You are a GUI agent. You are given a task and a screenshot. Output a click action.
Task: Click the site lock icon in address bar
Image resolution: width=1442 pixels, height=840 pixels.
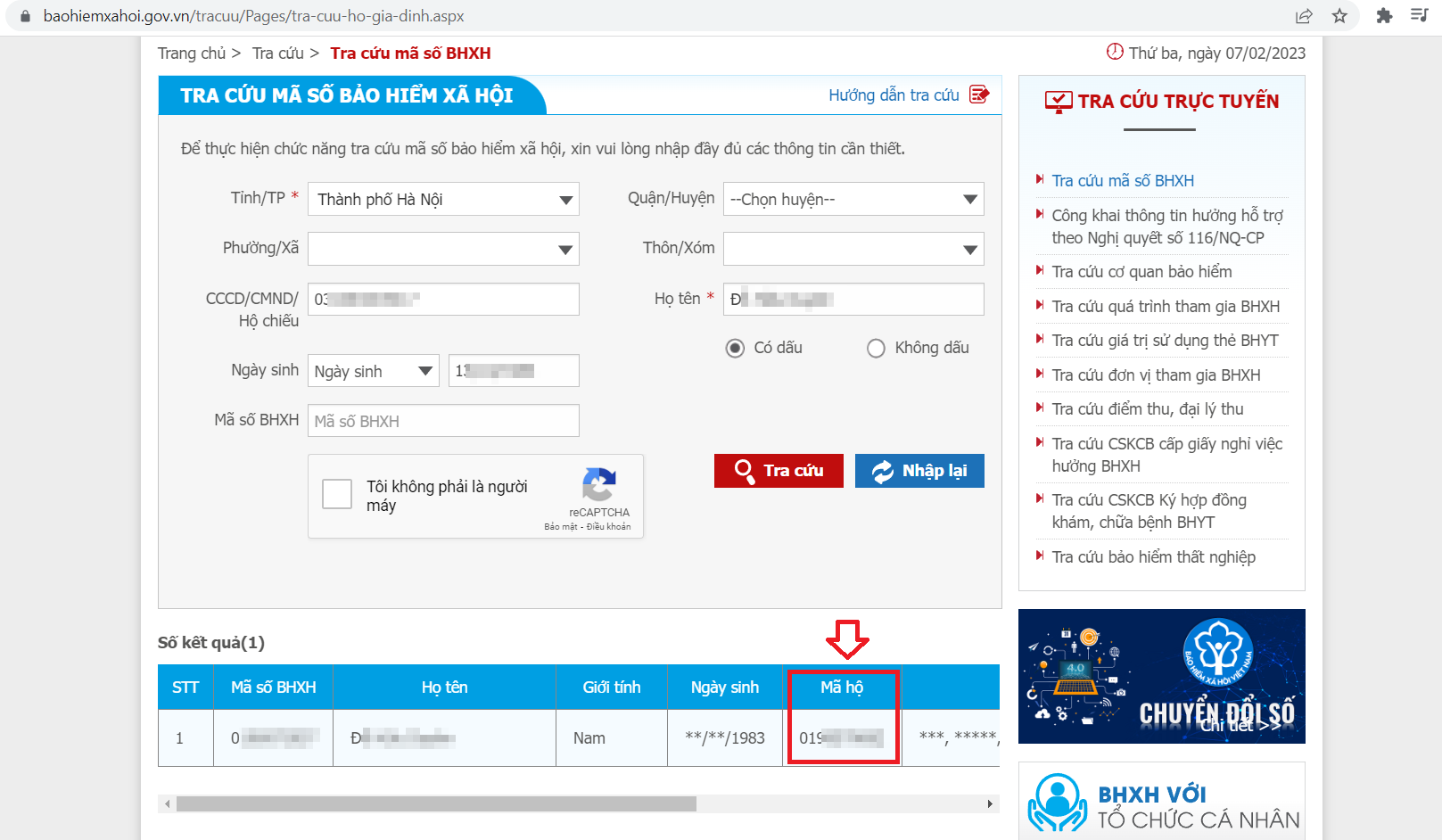(x=25, y=16)
